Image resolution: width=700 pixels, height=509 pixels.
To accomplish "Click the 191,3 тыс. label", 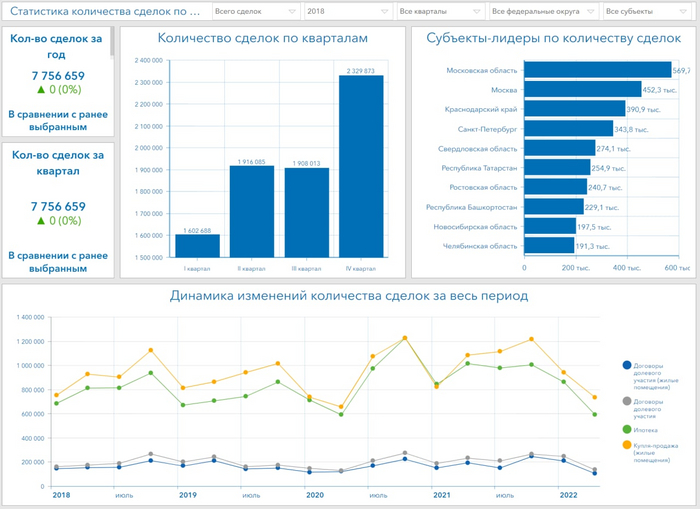I will coord(592,246).
